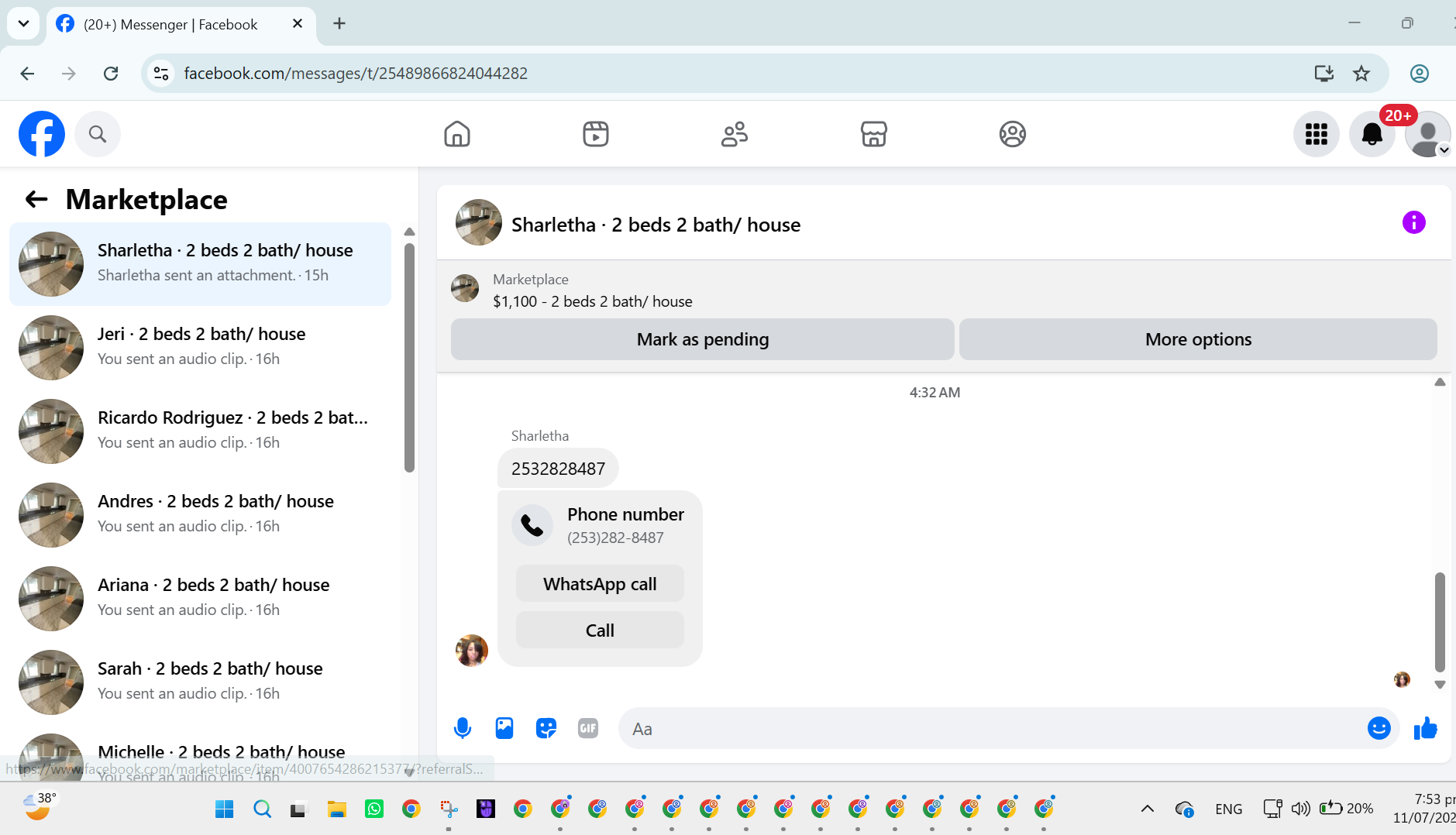This screenshot has width=1456, height=835.
Task: Select Sharletha conversation in list
Action: [x=201, y=264]
